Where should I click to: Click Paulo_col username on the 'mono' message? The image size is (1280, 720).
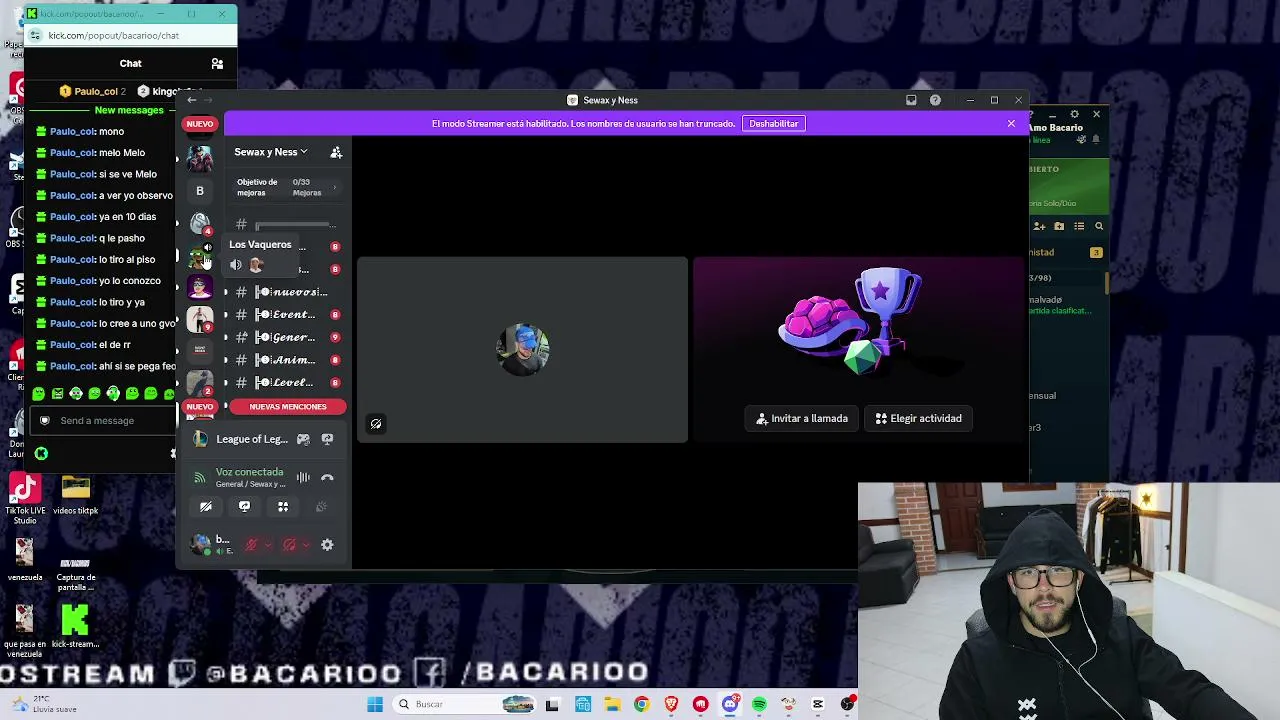point(73,132)
